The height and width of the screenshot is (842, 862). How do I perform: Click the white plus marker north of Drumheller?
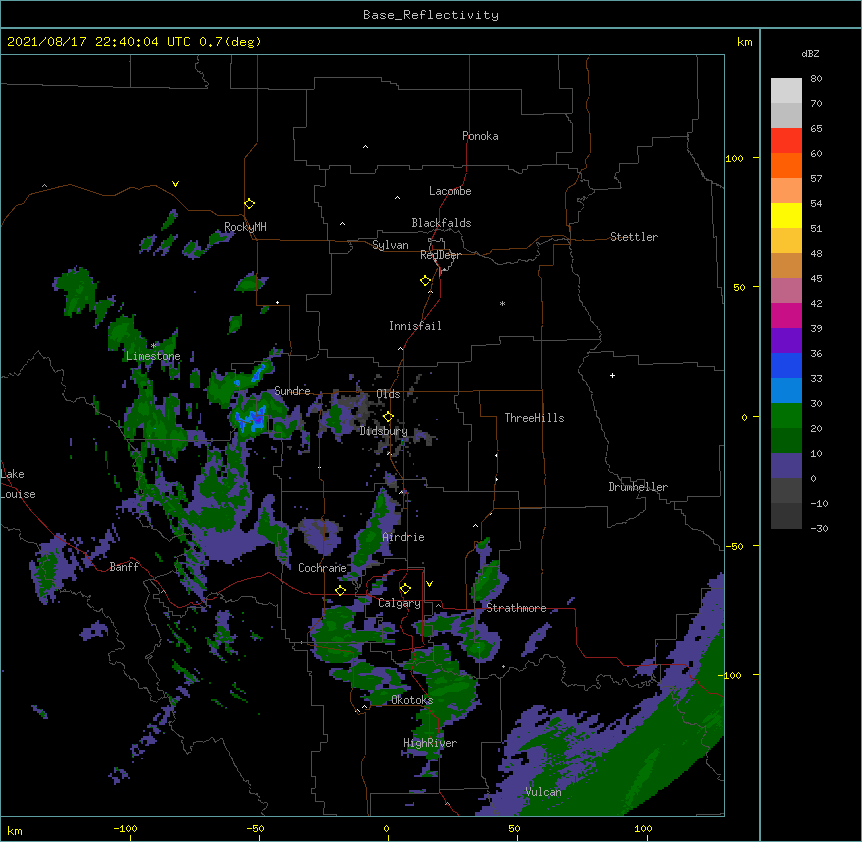612,375
